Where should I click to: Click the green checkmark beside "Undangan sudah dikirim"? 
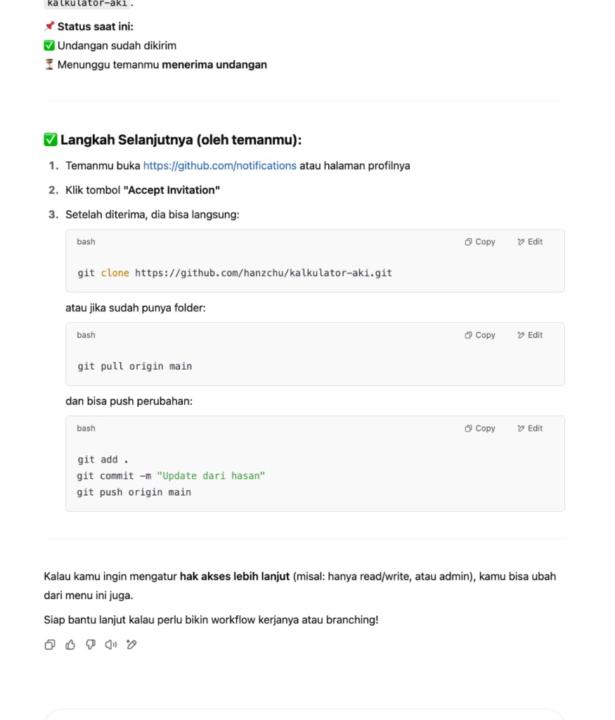click(49, 46)
